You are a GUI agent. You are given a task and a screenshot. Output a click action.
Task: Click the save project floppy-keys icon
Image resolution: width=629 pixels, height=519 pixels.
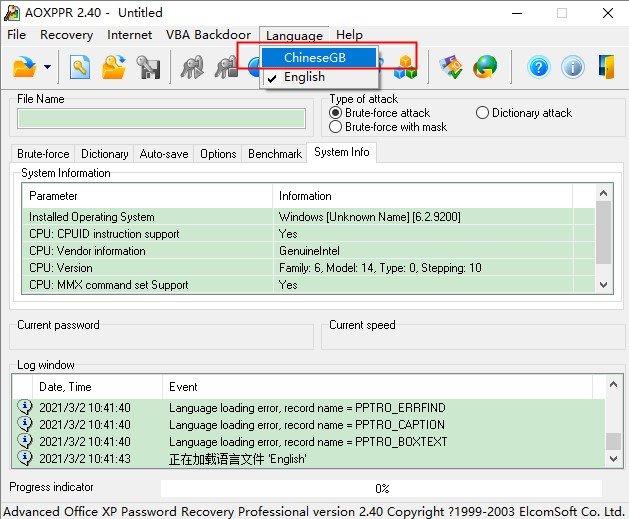(148, 67)
